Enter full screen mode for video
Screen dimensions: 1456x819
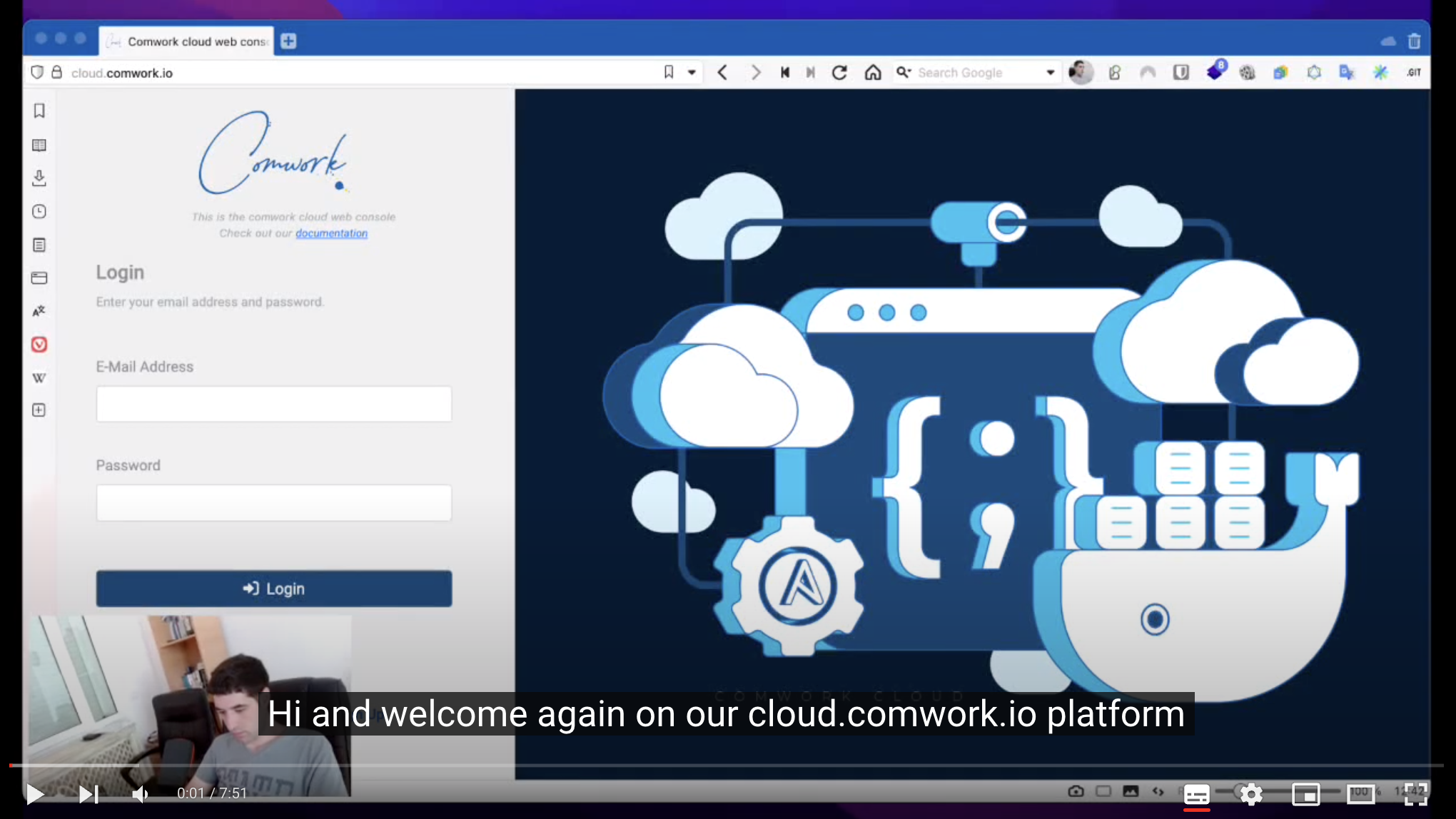[x=1415, y=793]
